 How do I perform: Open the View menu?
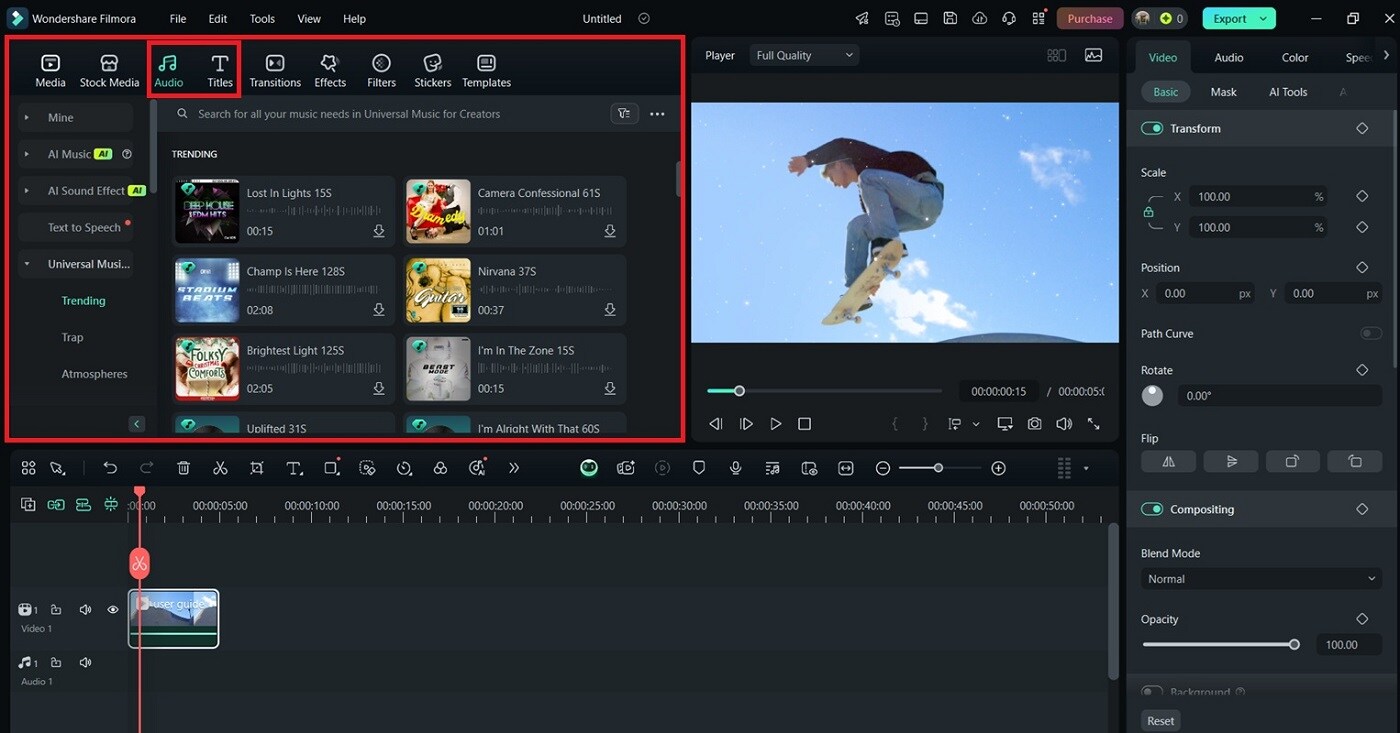pos(309,19)
